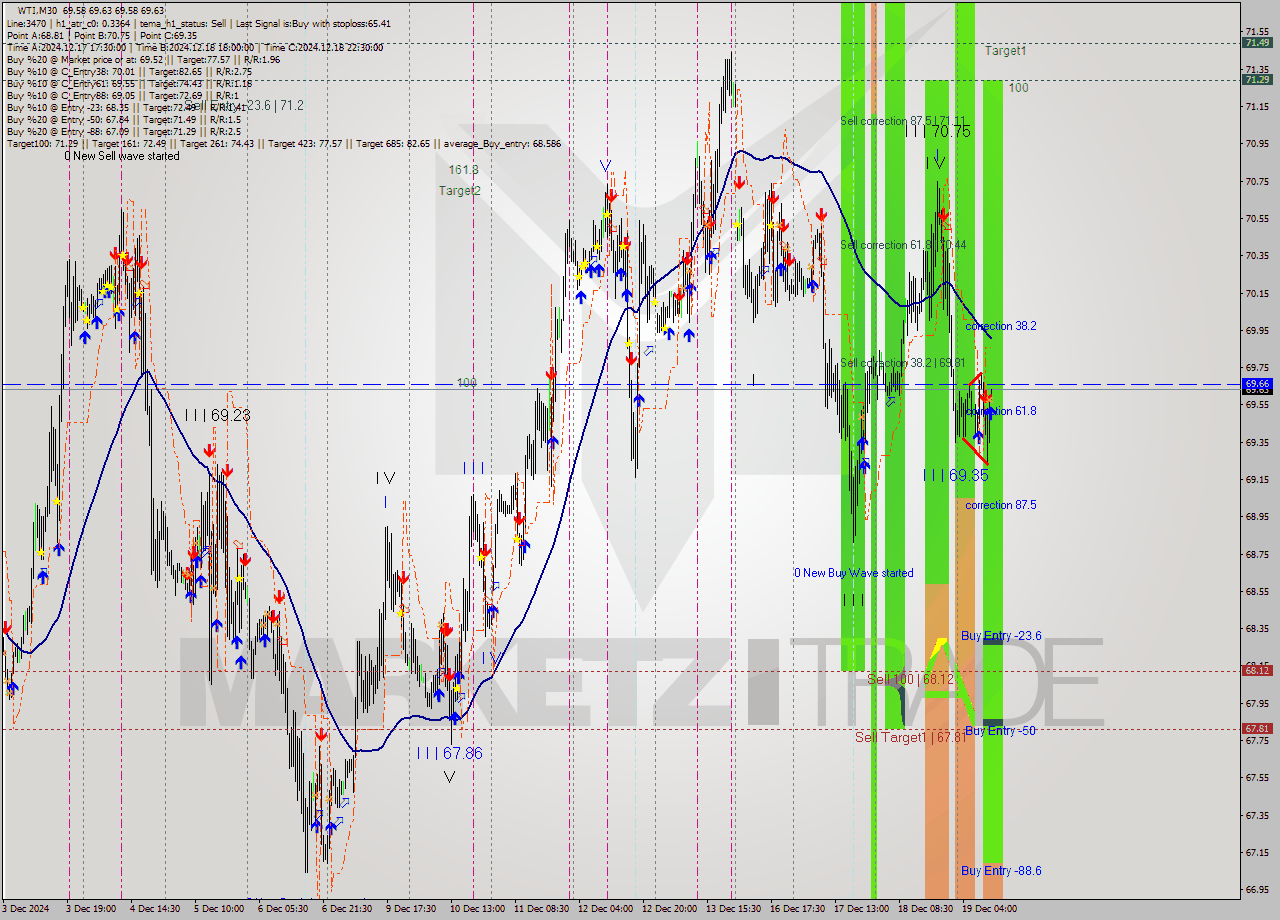Click the 'I I I 70.75' wave label
The height and width of the screenshot is (920, 1280).
937,131
